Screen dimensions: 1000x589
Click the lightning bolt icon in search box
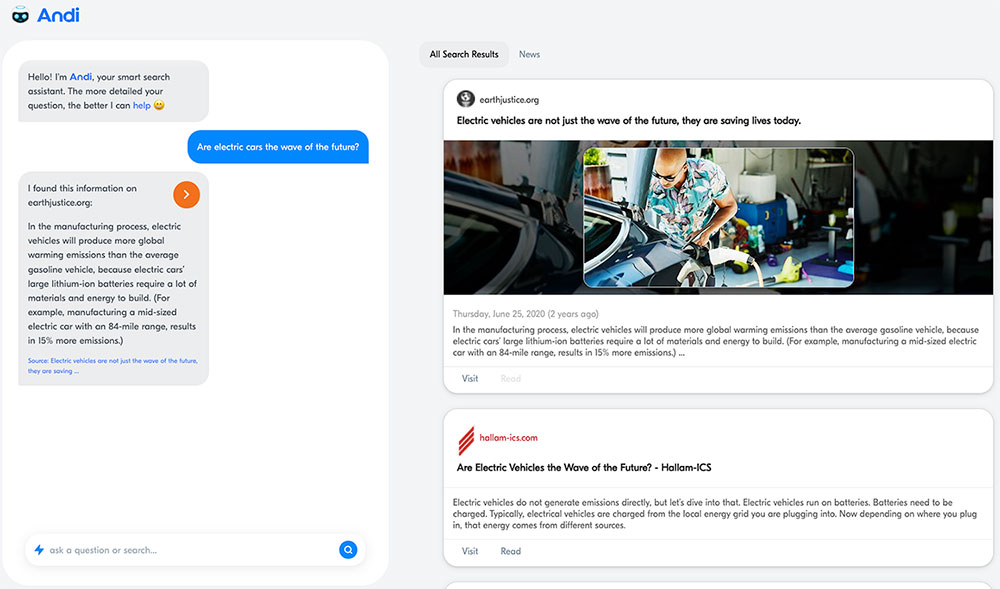(39, 549)
